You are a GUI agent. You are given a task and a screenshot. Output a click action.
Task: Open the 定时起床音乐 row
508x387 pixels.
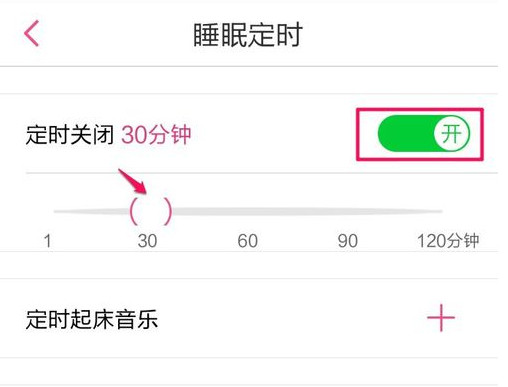pos(249,318)
